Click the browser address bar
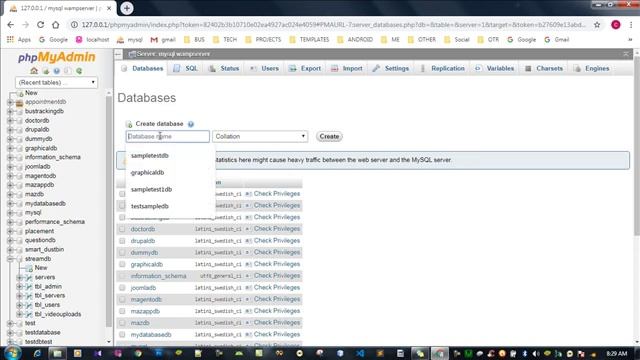640x360 pixels. [333, 25]
